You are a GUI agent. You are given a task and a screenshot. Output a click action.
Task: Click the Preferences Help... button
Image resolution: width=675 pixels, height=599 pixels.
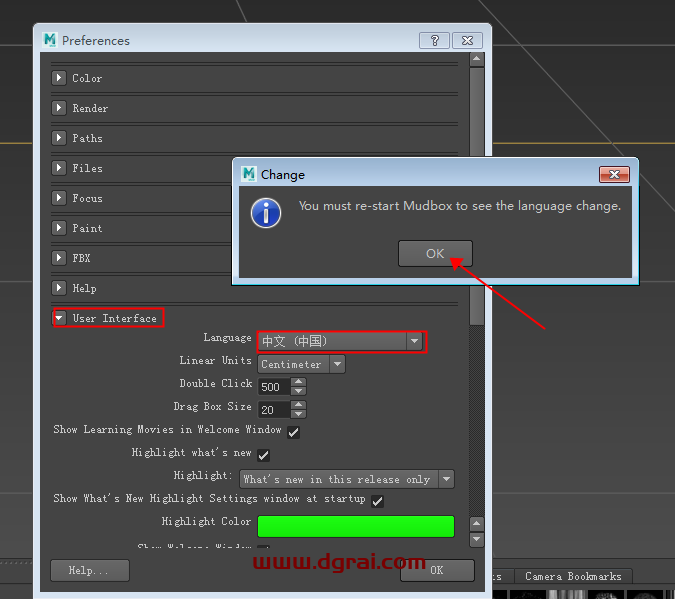click(x=90, y=570)
